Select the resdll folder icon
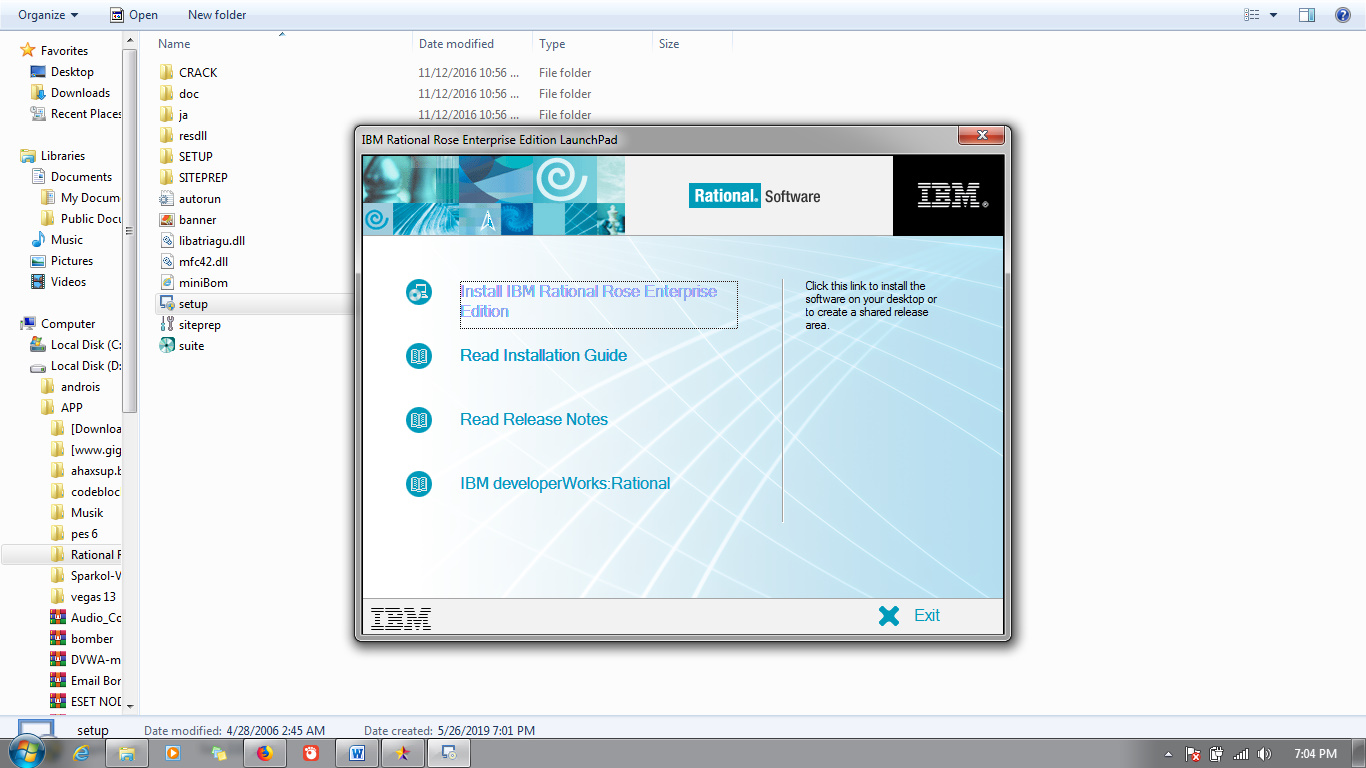Screen dimensions: 1366x768 (x=167, y=136)
